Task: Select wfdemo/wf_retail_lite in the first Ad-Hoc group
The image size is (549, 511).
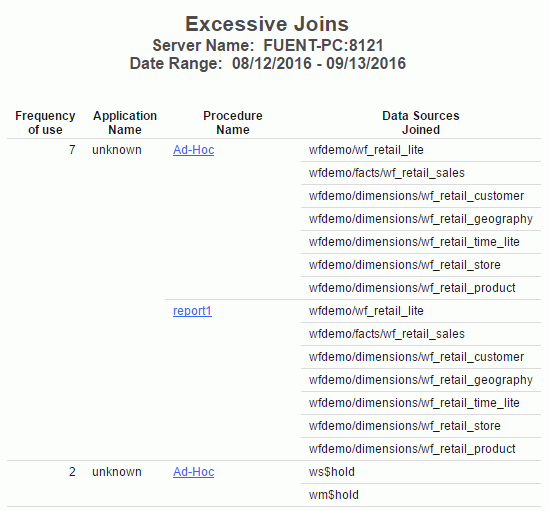Action: coord(366,150)
